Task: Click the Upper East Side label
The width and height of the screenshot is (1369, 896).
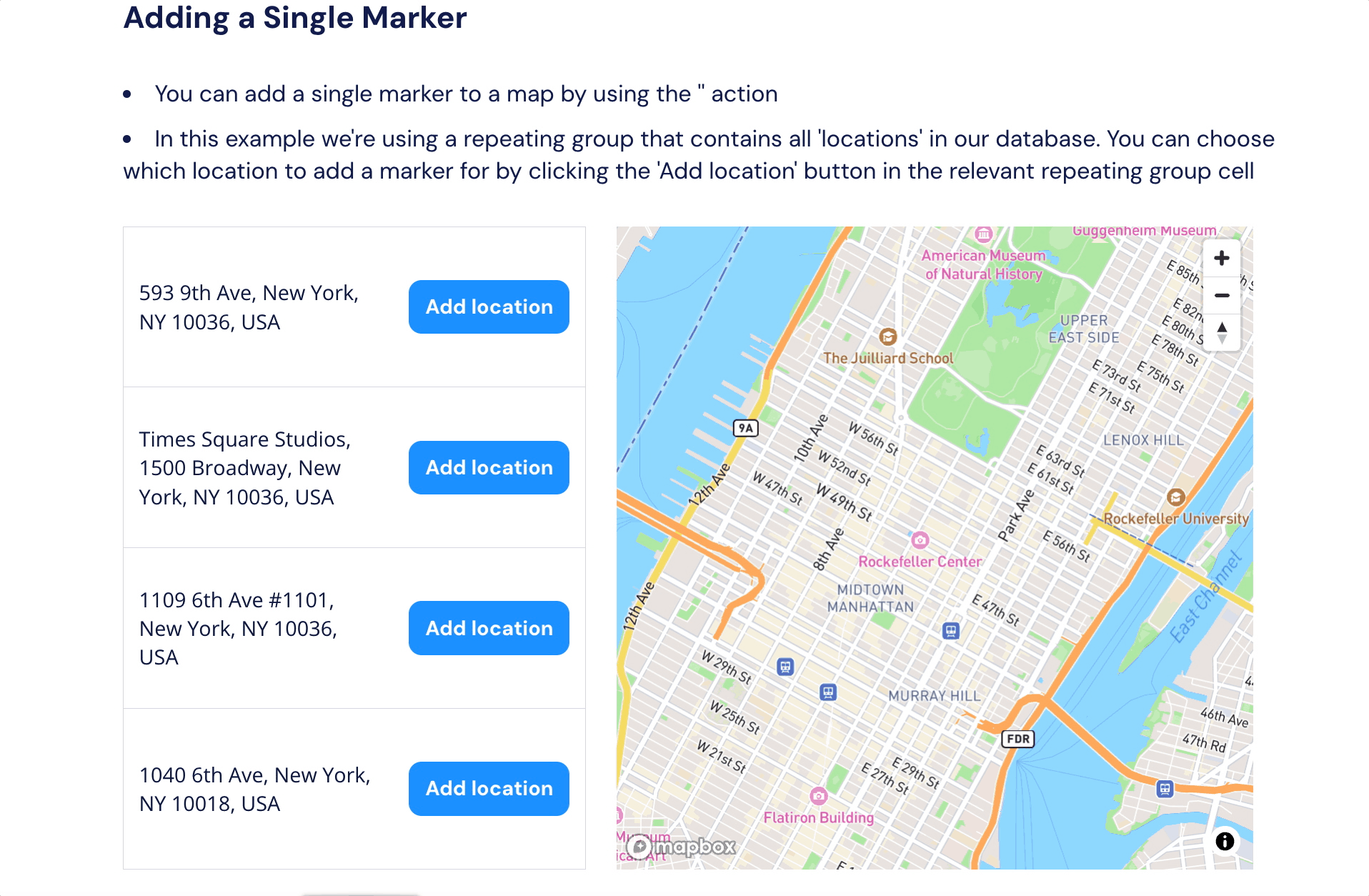Action: [1083, 329]
